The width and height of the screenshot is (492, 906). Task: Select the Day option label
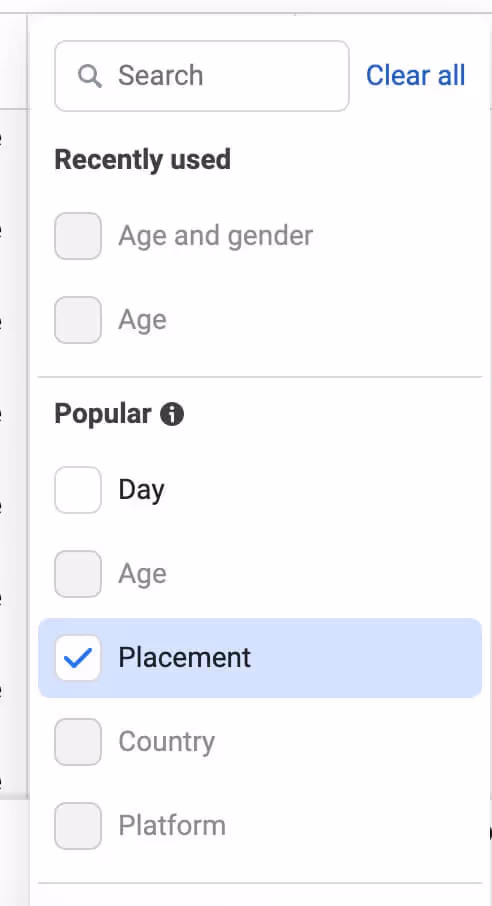(142, 490)
